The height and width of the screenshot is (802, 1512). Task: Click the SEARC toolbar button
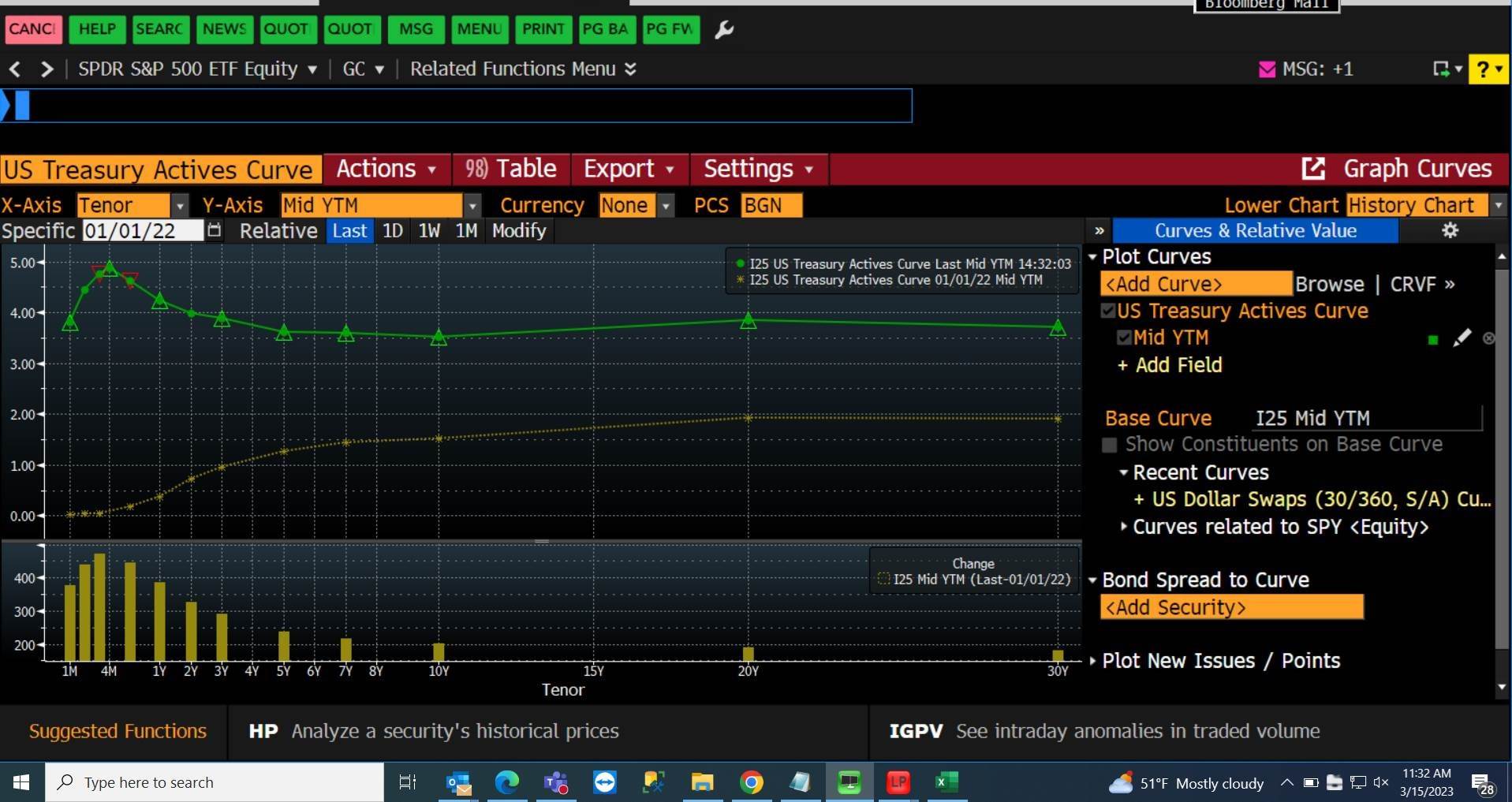click(x=159, y=29)
